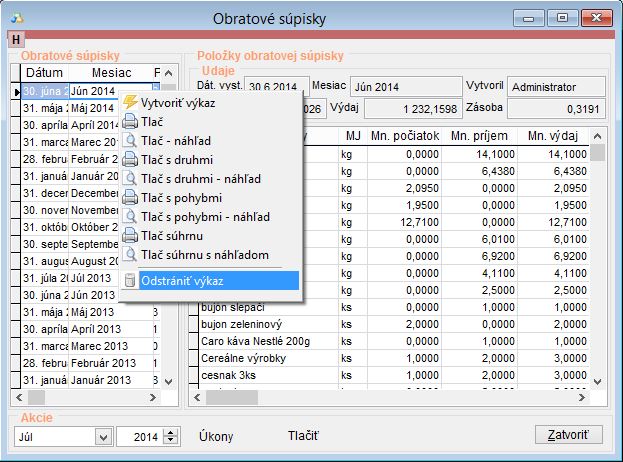Increase the year 2014 with spinner arrows
623x462 pixels.
pyautogui.click(x=171, y=432)
